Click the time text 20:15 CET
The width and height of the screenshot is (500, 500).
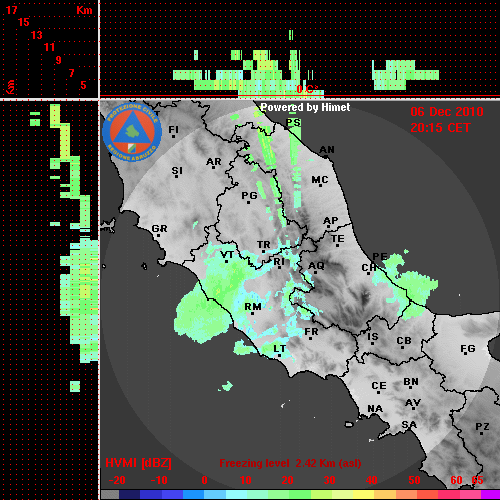(x=440, y=128)
